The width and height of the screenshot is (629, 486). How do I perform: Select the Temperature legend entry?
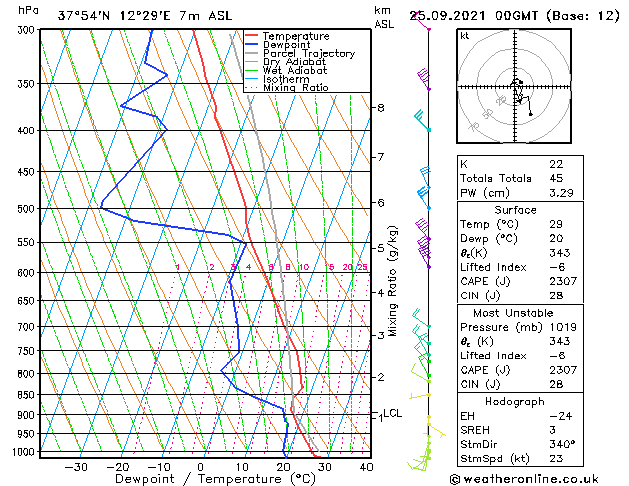coord(296,36)
